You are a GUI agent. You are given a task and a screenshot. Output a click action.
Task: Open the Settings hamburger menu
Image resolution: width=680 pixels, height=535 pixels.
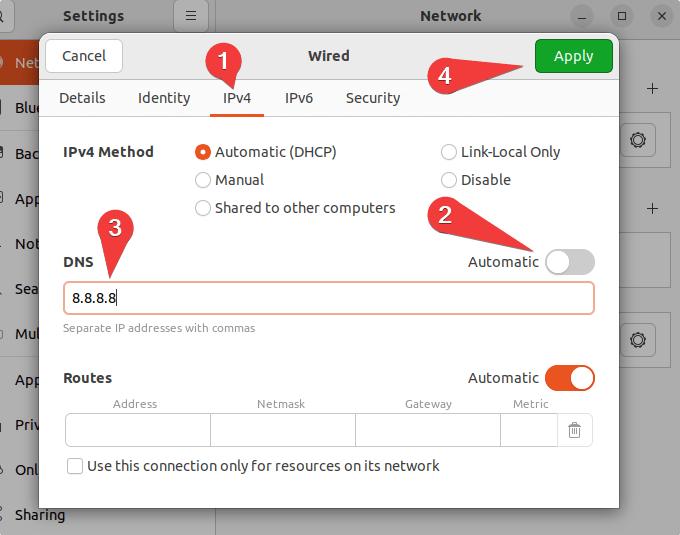[x=190, y=16]
